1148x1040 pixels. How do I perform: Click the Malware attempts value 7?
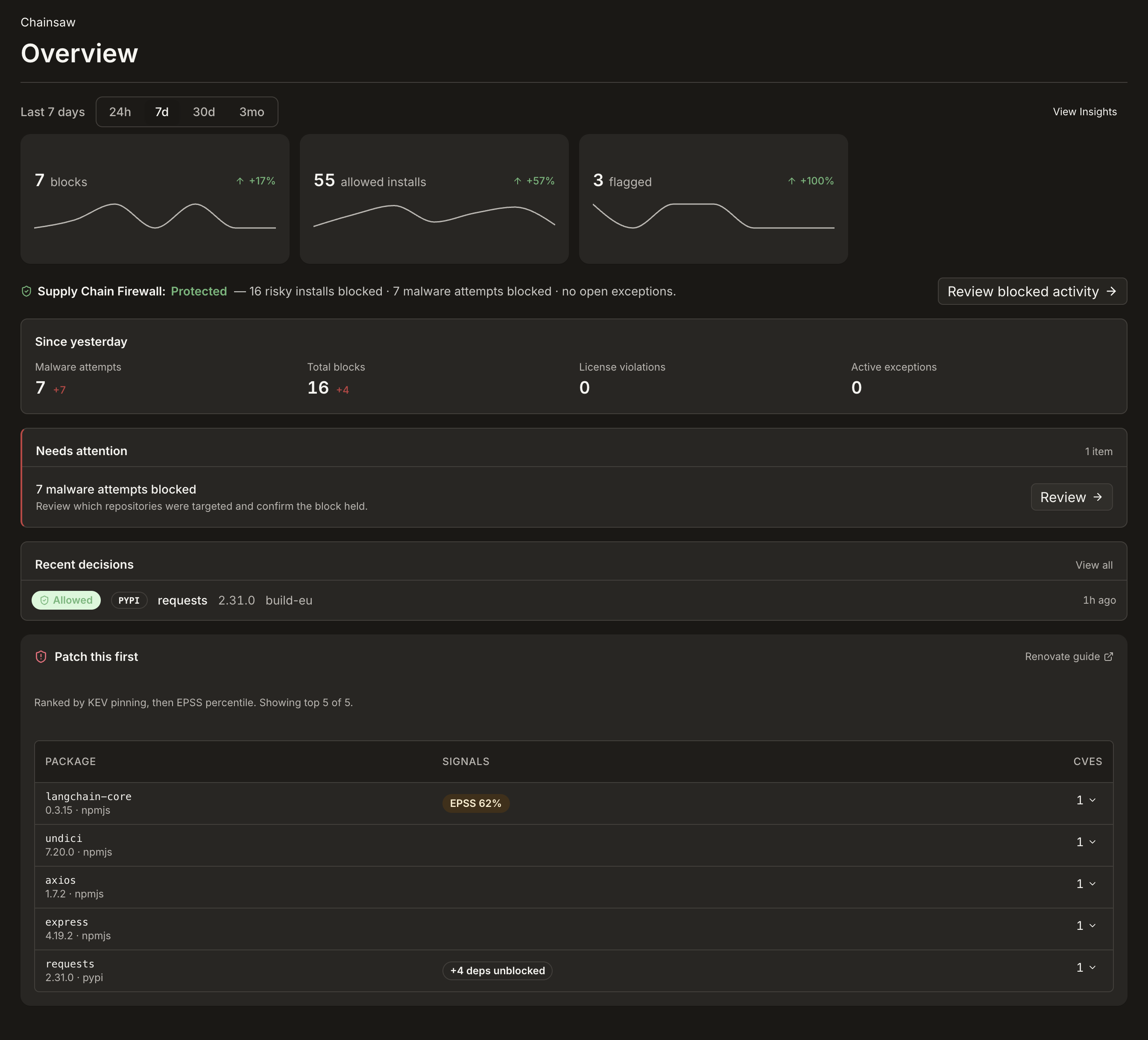[x=41, y=388]
